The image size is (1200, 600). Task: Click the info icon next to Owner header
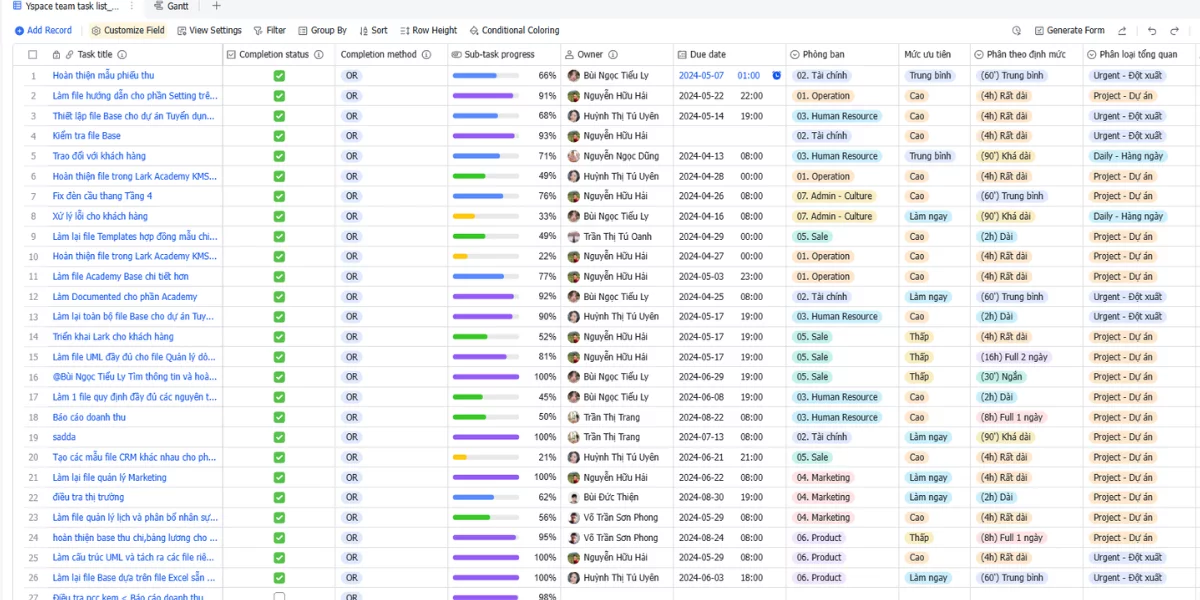(613, 55)
